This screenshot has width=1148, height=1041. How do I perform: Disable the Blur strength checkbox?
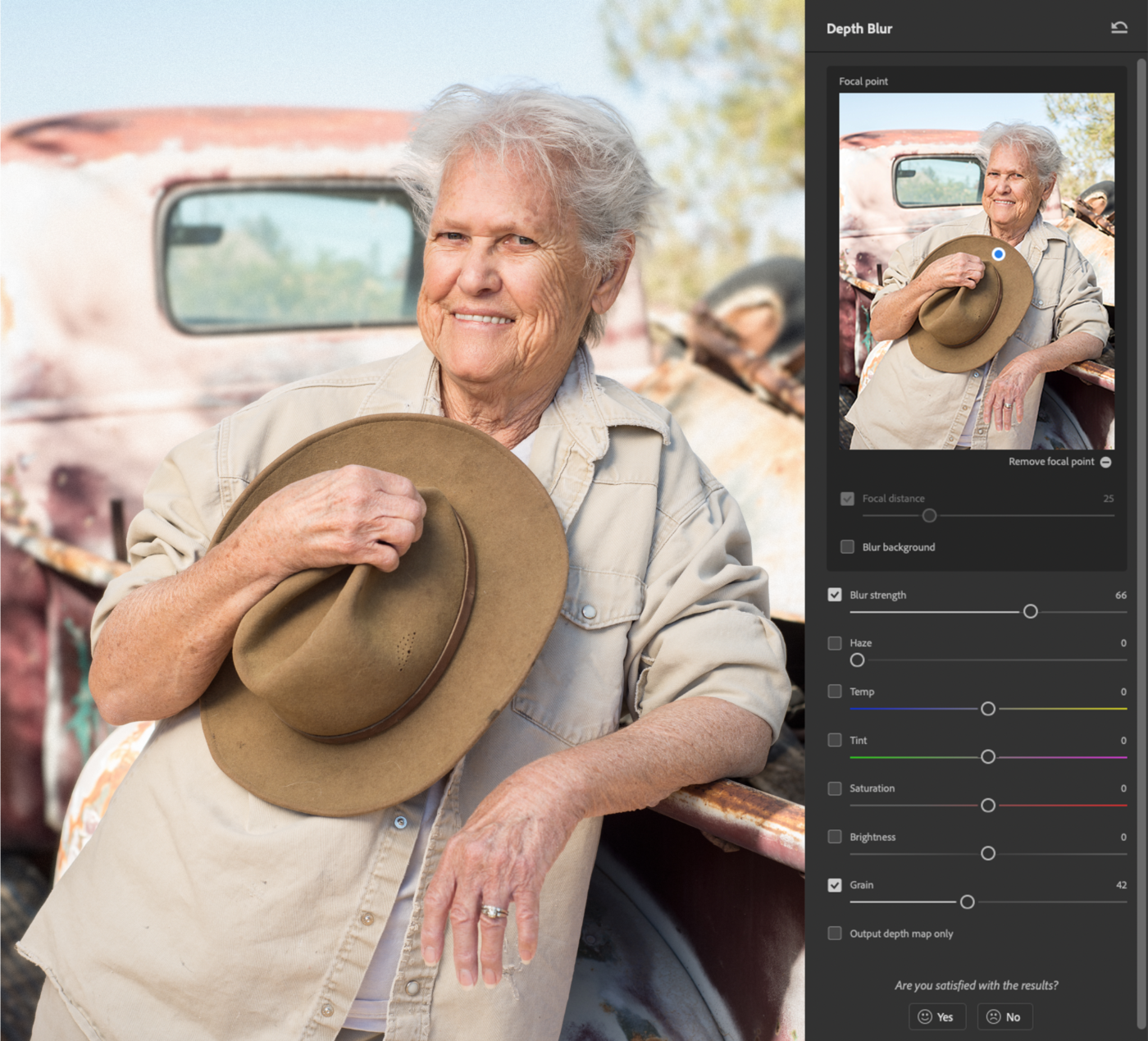835,595
